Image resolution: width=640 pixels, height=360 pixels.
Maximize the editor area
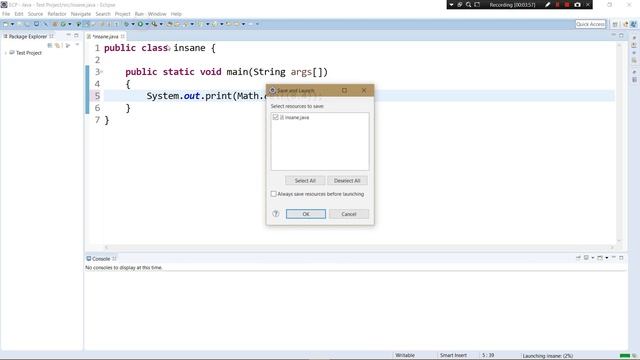click(x=621, y=36)
